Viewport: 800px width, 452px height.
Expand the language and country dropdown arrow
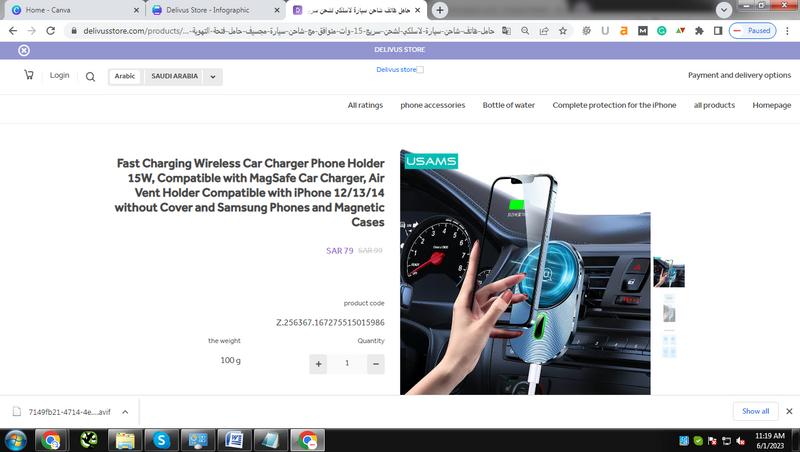pyautogui.click(x=213, y=77)
